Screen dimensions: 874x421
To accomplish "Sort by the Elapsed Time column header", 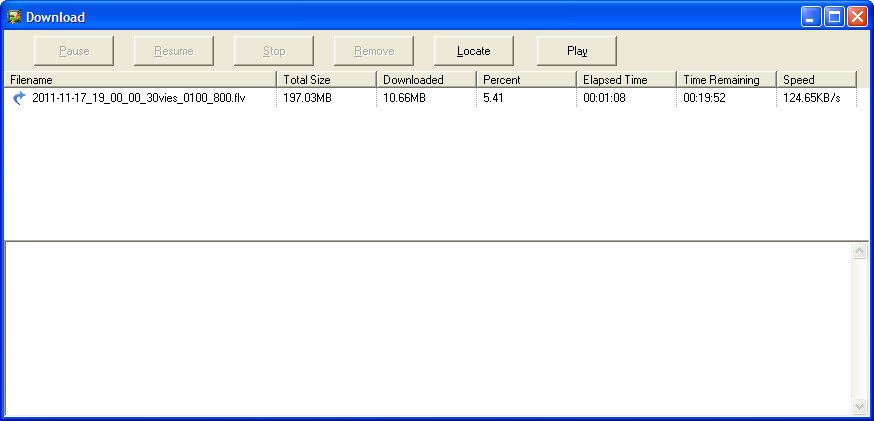I will tap(627, 80).
